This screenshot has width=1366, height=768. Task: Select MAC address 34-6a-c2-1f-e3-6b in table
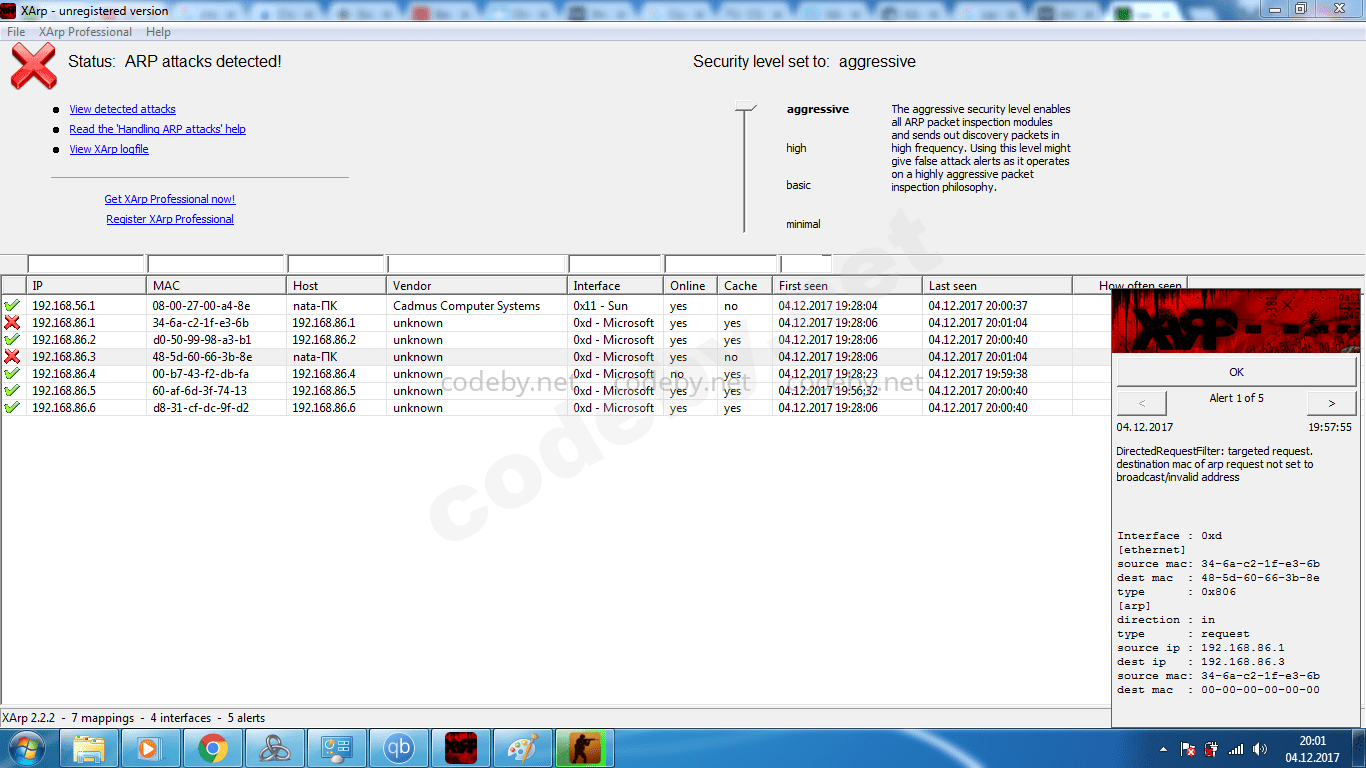click(201, 323)
